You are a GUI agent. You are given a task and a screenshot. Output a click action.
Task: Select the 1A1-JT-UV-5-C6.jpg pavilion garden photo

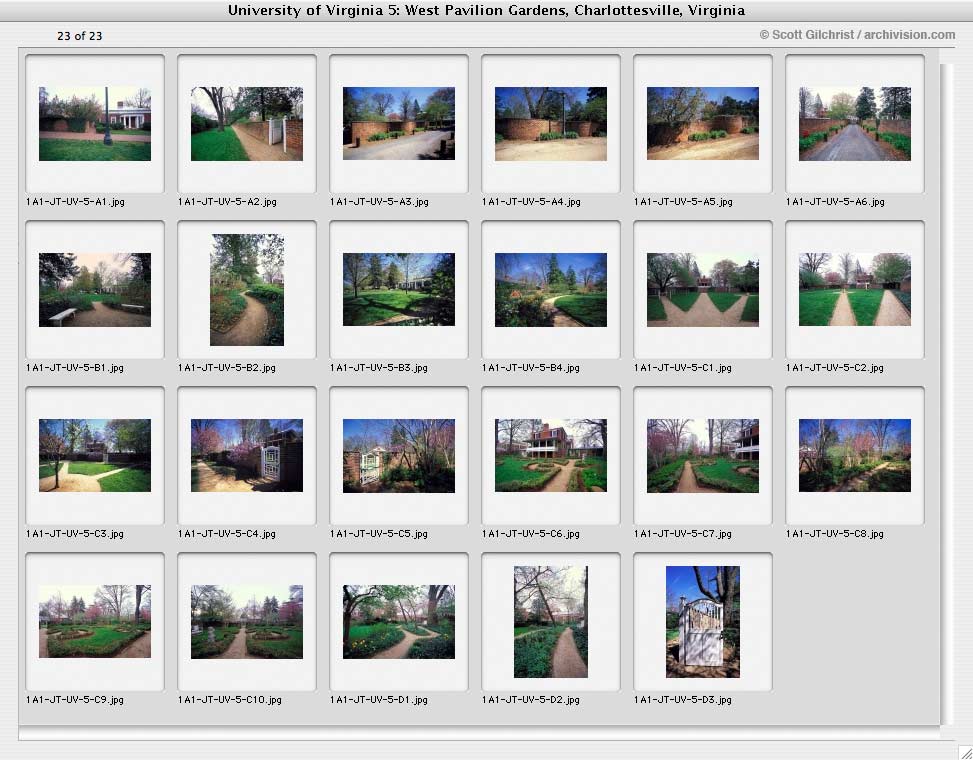click(551, 455)
